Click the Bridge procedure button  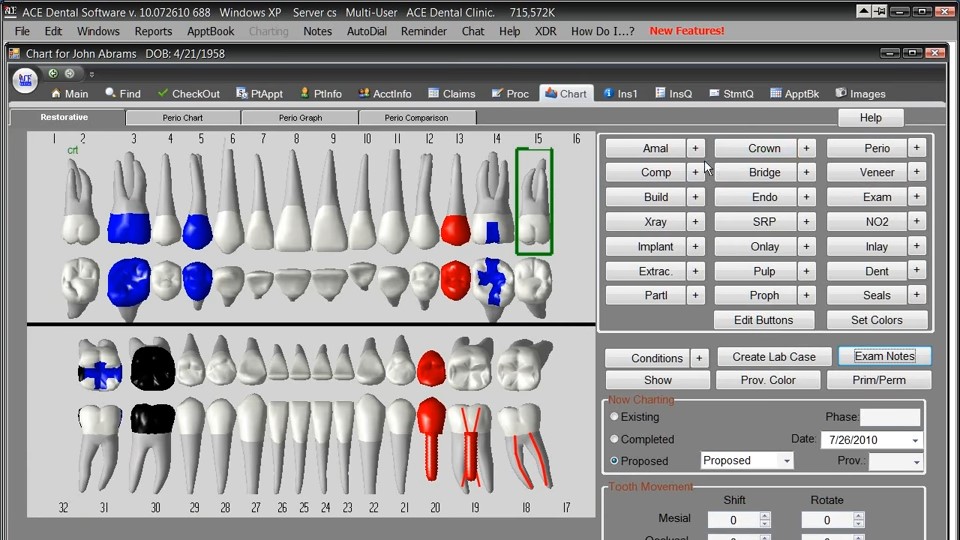tap(756, 173)
